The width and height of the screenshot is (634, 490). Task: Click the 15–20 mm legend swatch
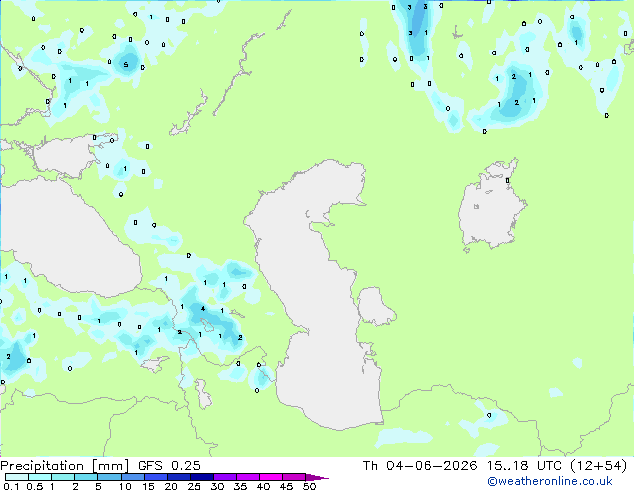(x=155, y=477)
